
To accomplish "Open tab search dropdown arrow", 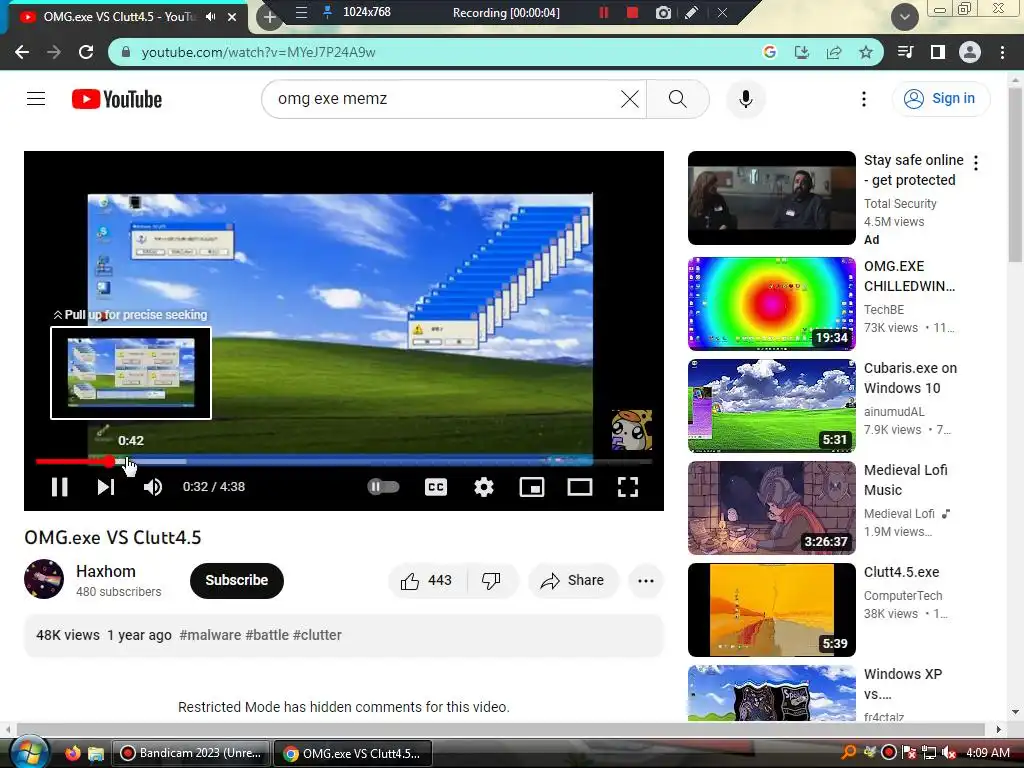I will coord(904,17).
